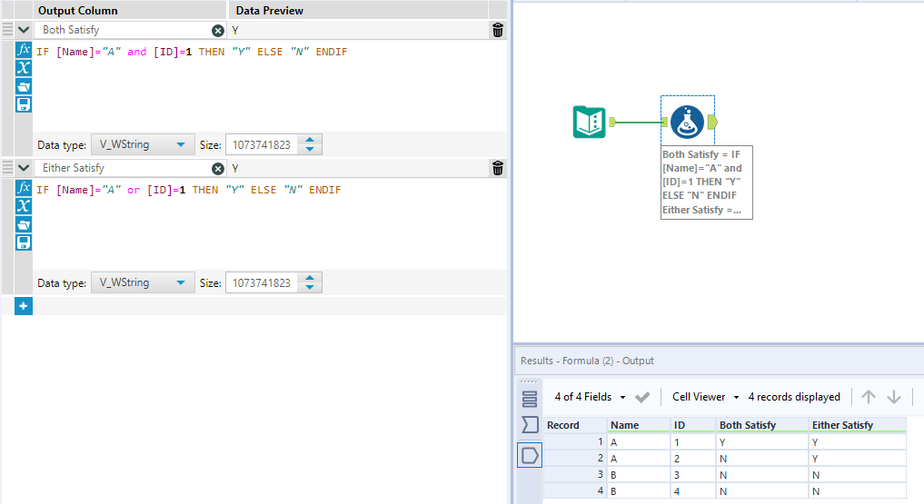Increase Size value for Both Satisfy
924x504 pixels.
coord(310,140)
